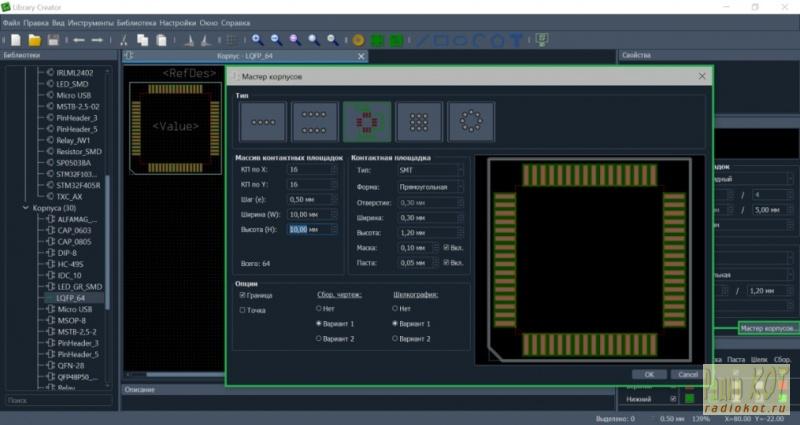Toggle the Граница checkbox
Screen dimensions: 800x425
(243, 295)
